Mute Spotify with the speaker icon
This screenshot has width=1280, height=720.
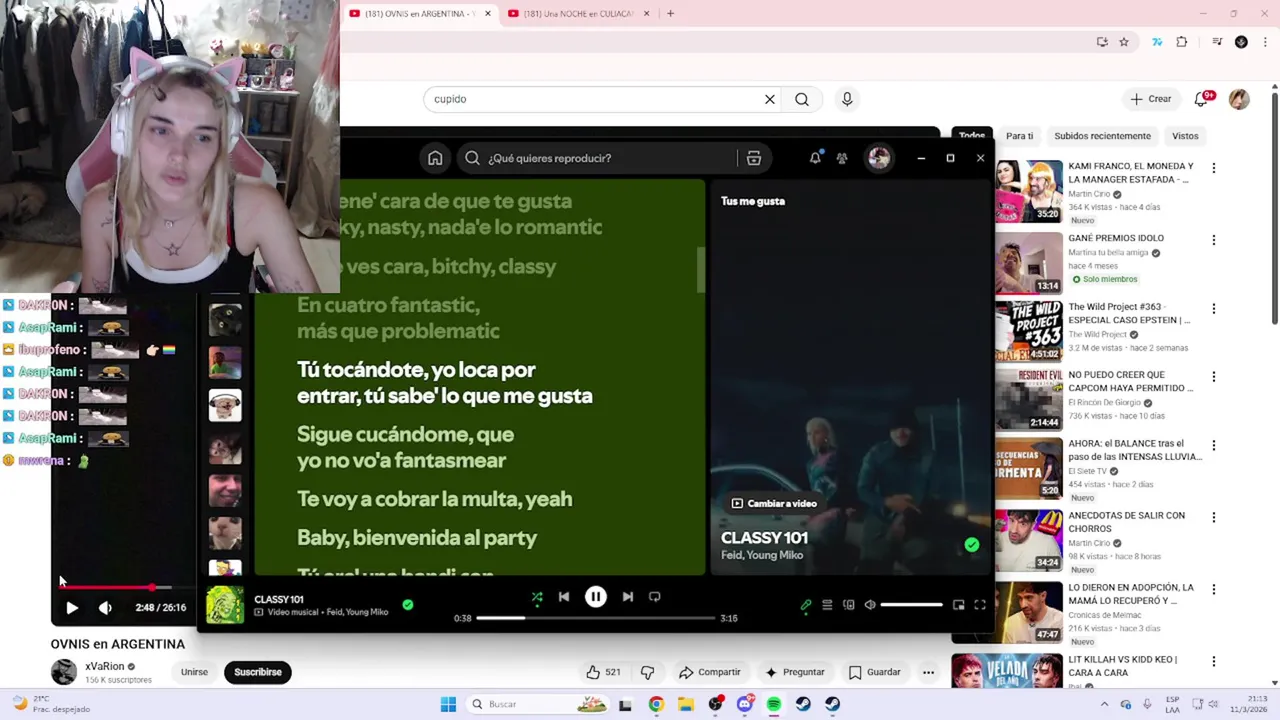pyautogui.click(x=870, y=605)
